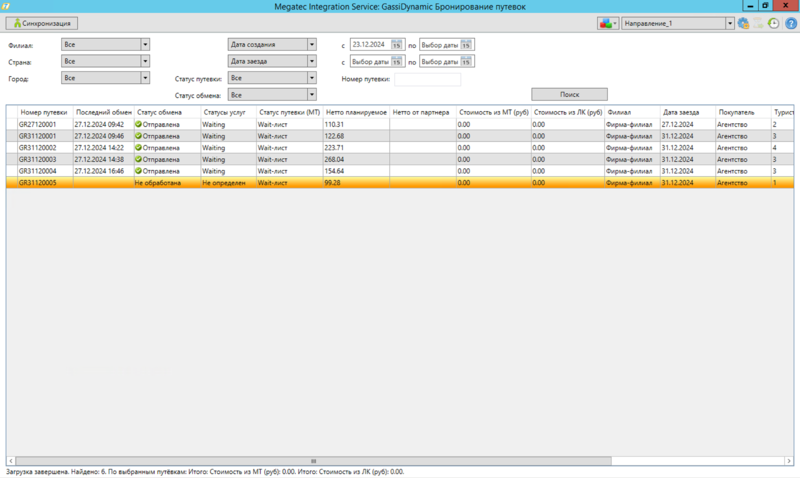
Task: Expand the Страна filter dropdown
Action: (x=145, y=61)
